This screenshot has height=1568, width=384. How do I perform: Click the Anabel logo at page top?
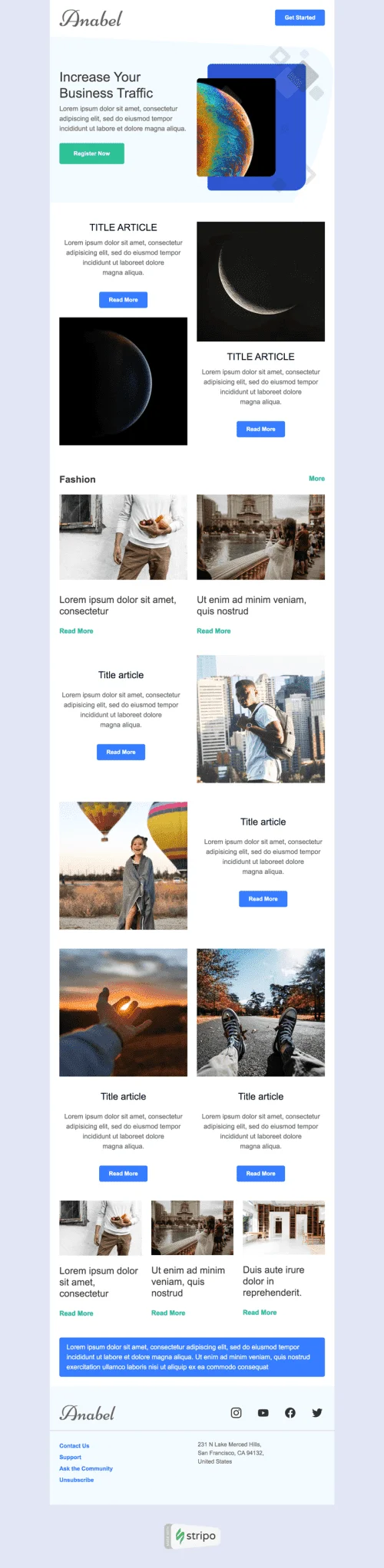coord(91,18)
